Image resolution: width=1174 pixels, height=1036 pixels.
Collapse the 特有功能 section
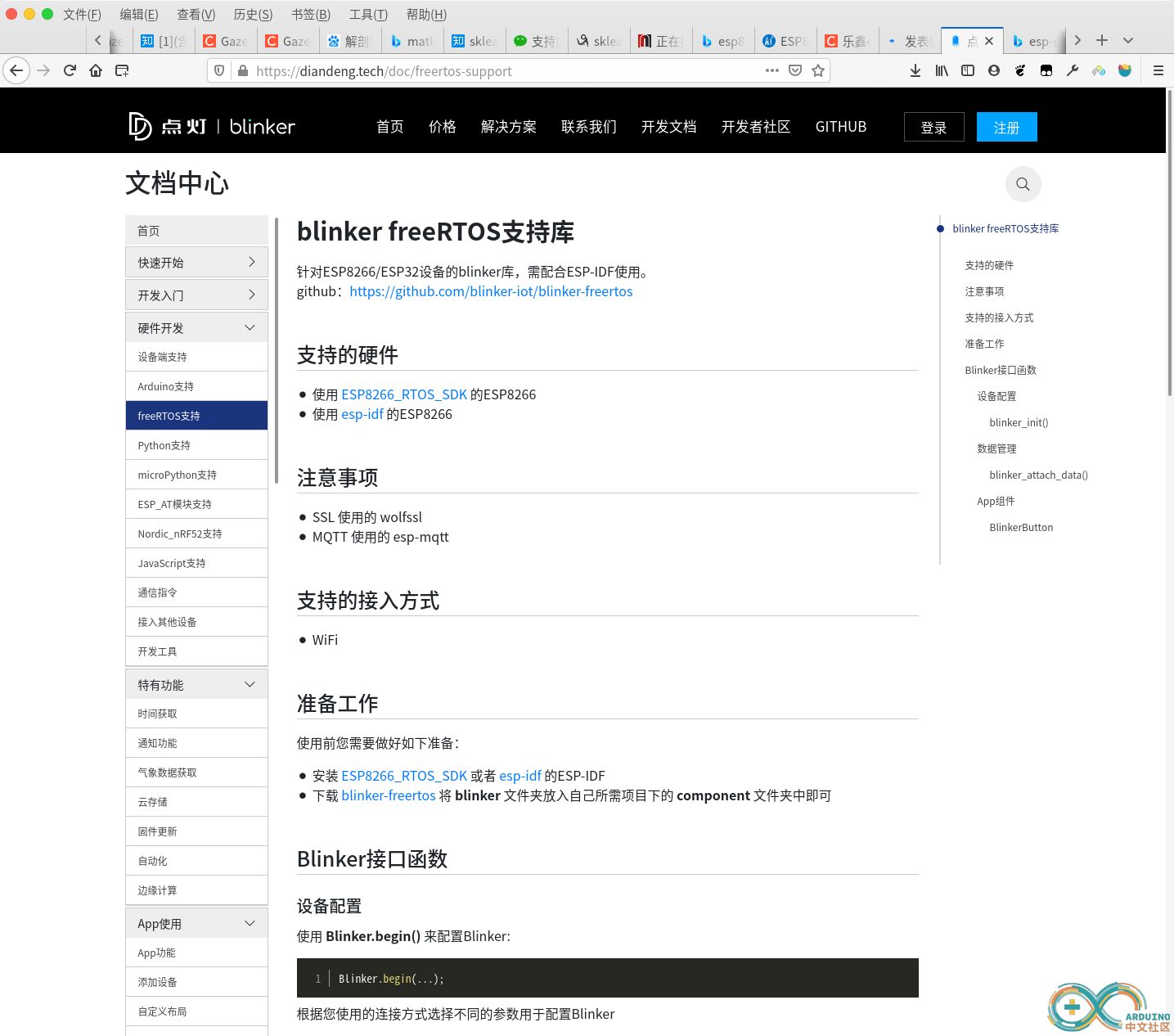click(196, 685)
